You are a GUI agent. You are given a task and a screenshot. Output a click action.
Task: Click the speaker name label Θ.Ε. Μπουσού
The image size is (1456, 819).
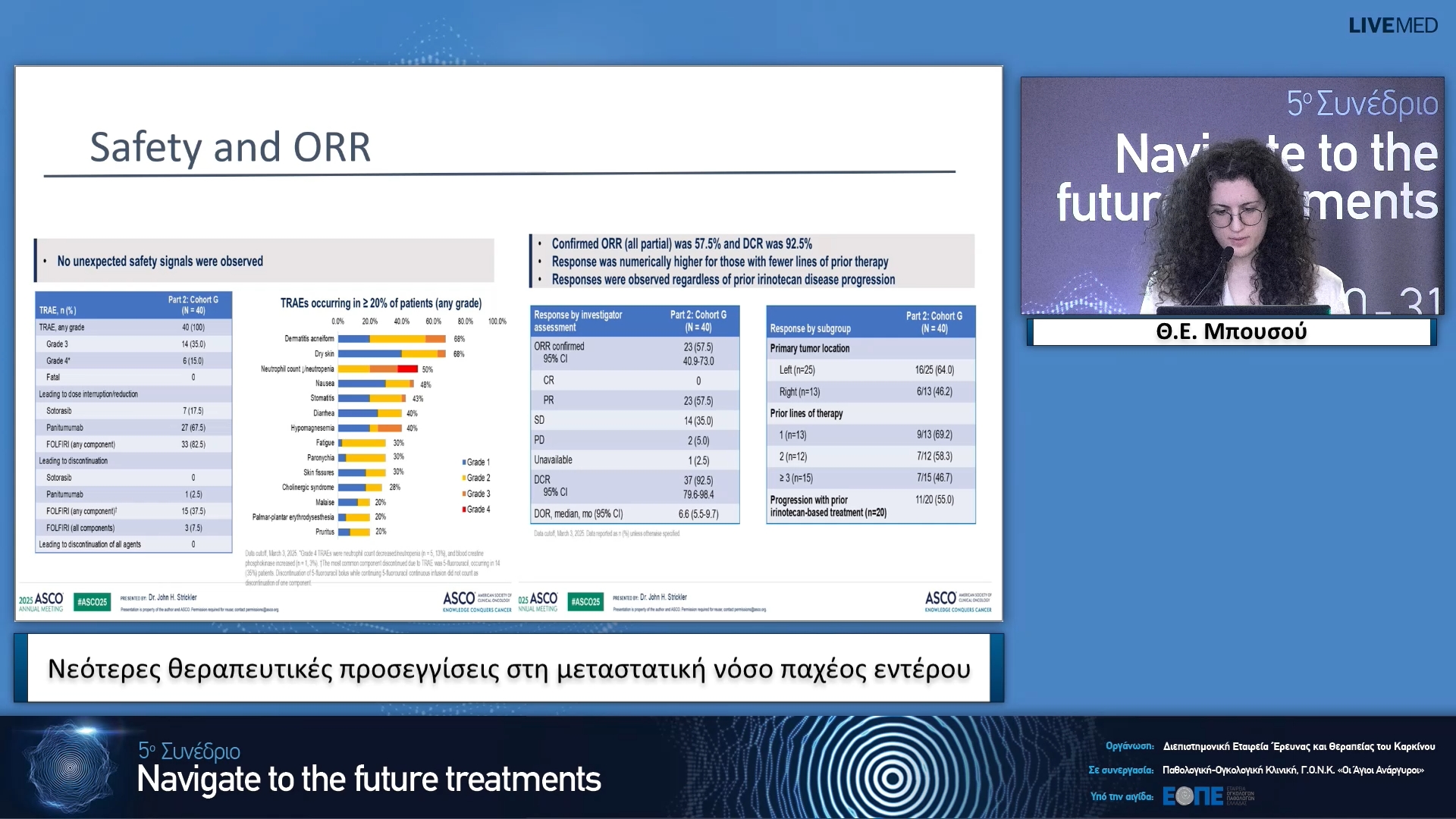pos(1232,332)
